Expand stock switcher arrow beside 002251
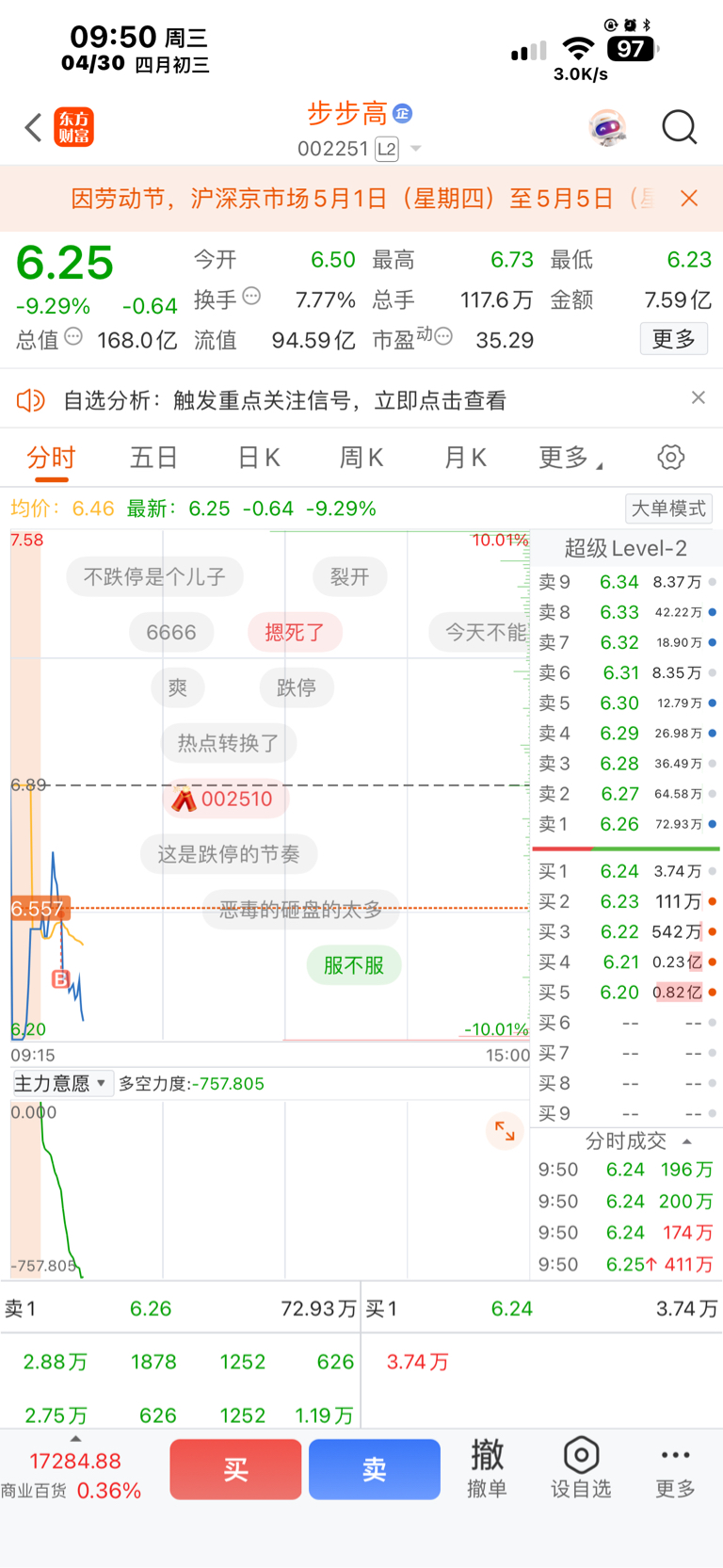 (x=415, y=149)
